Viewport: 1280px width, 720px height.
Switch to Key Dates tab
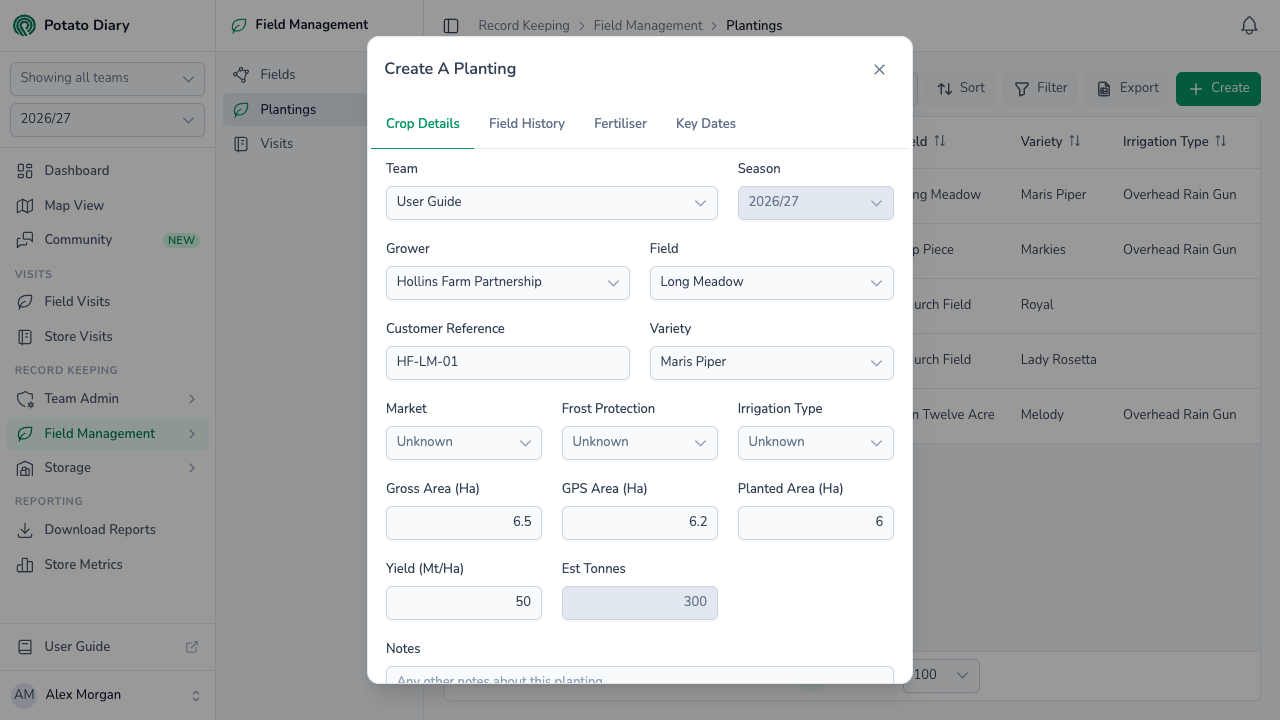pos(706,124)
